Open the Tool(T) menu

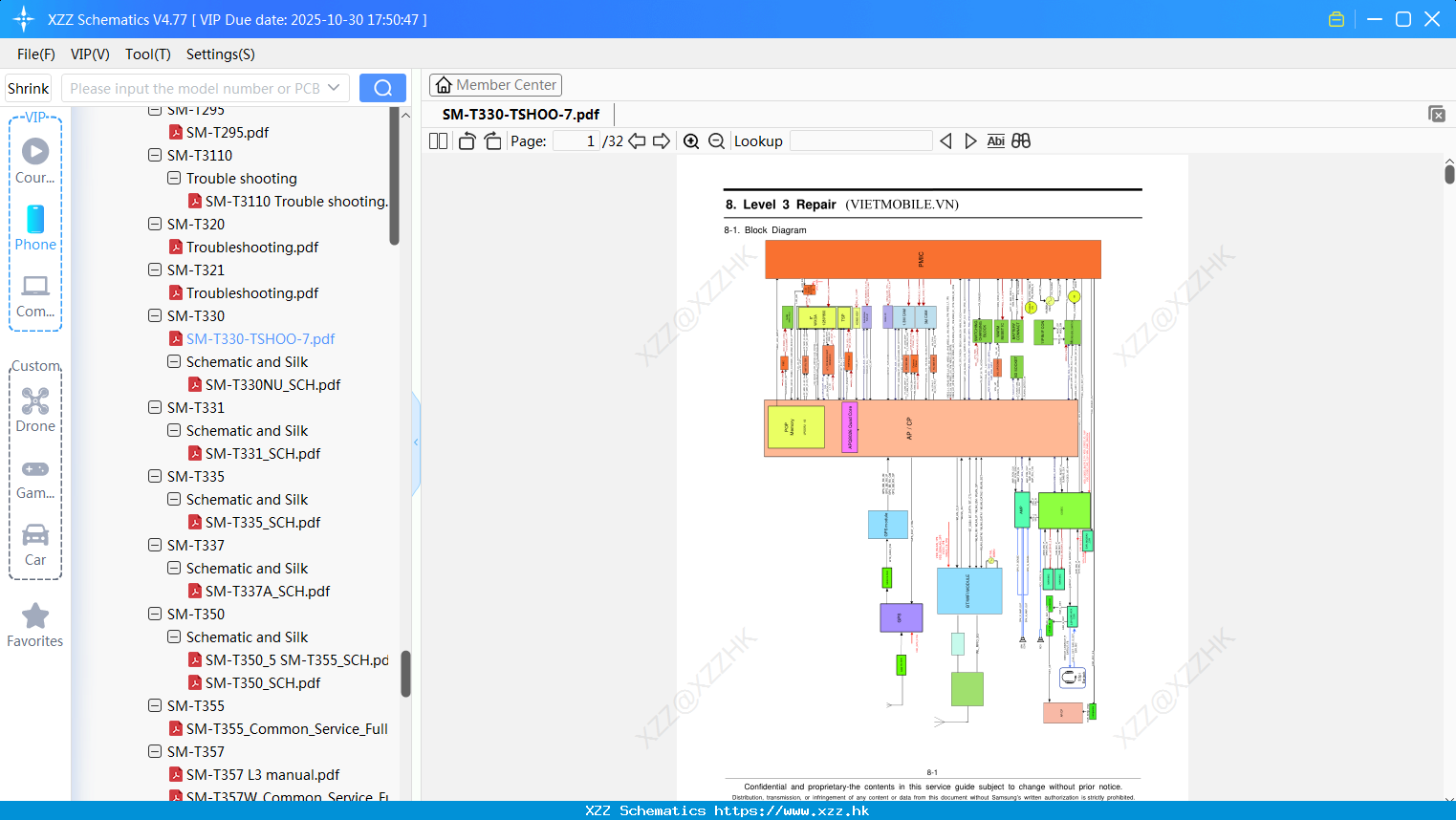coord(148,54)
